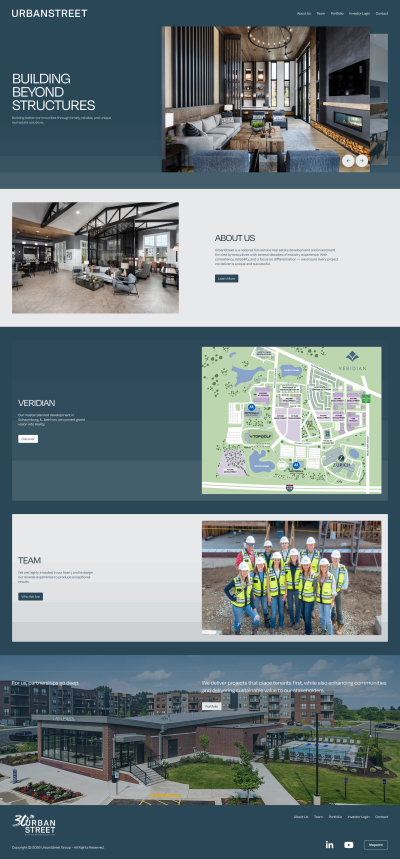Open YouTube channel from footer icon
Viewport: 400px width, 859px height.
348,845
